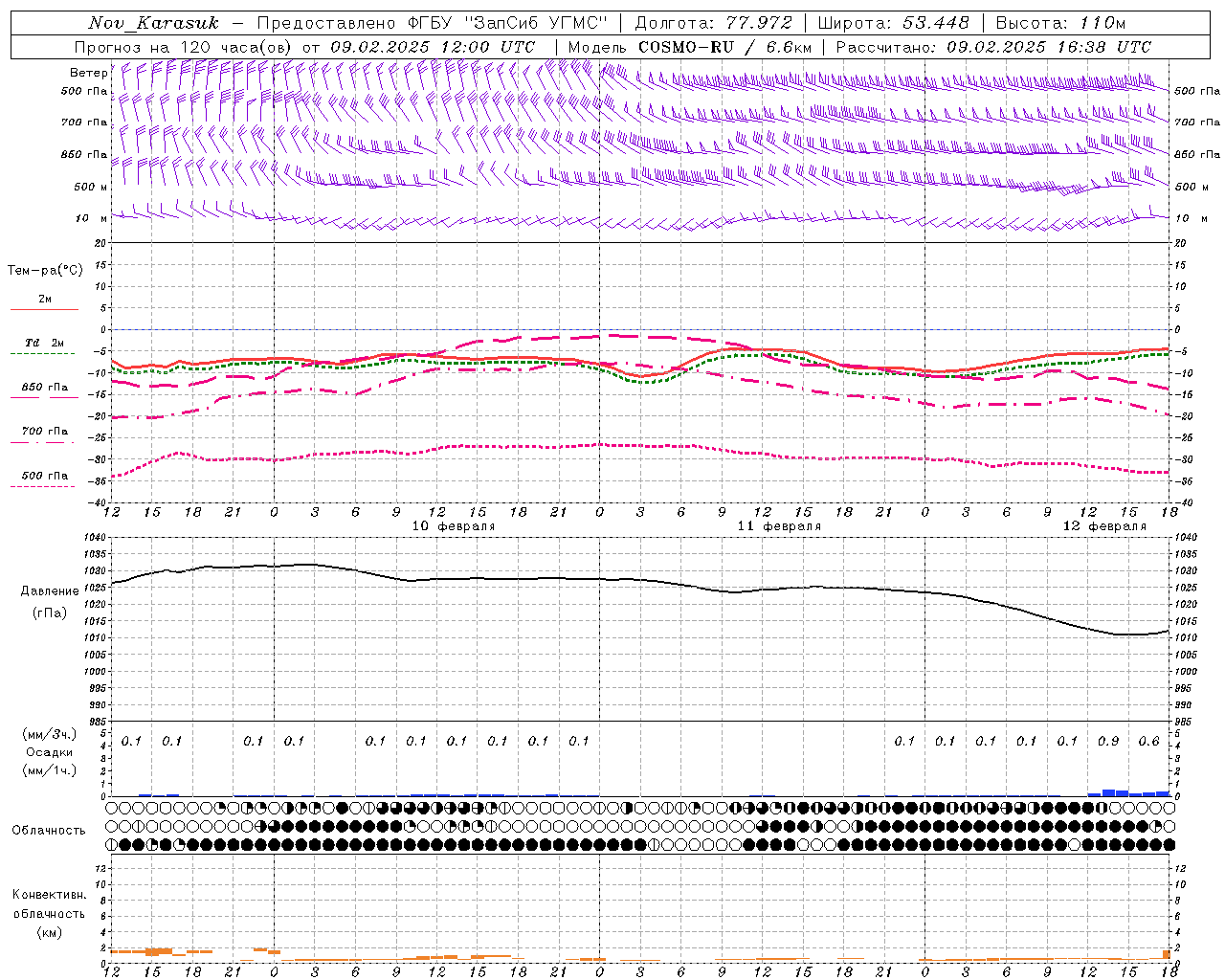
Task: Click the Осадки panel label
Action: (49, 752)
